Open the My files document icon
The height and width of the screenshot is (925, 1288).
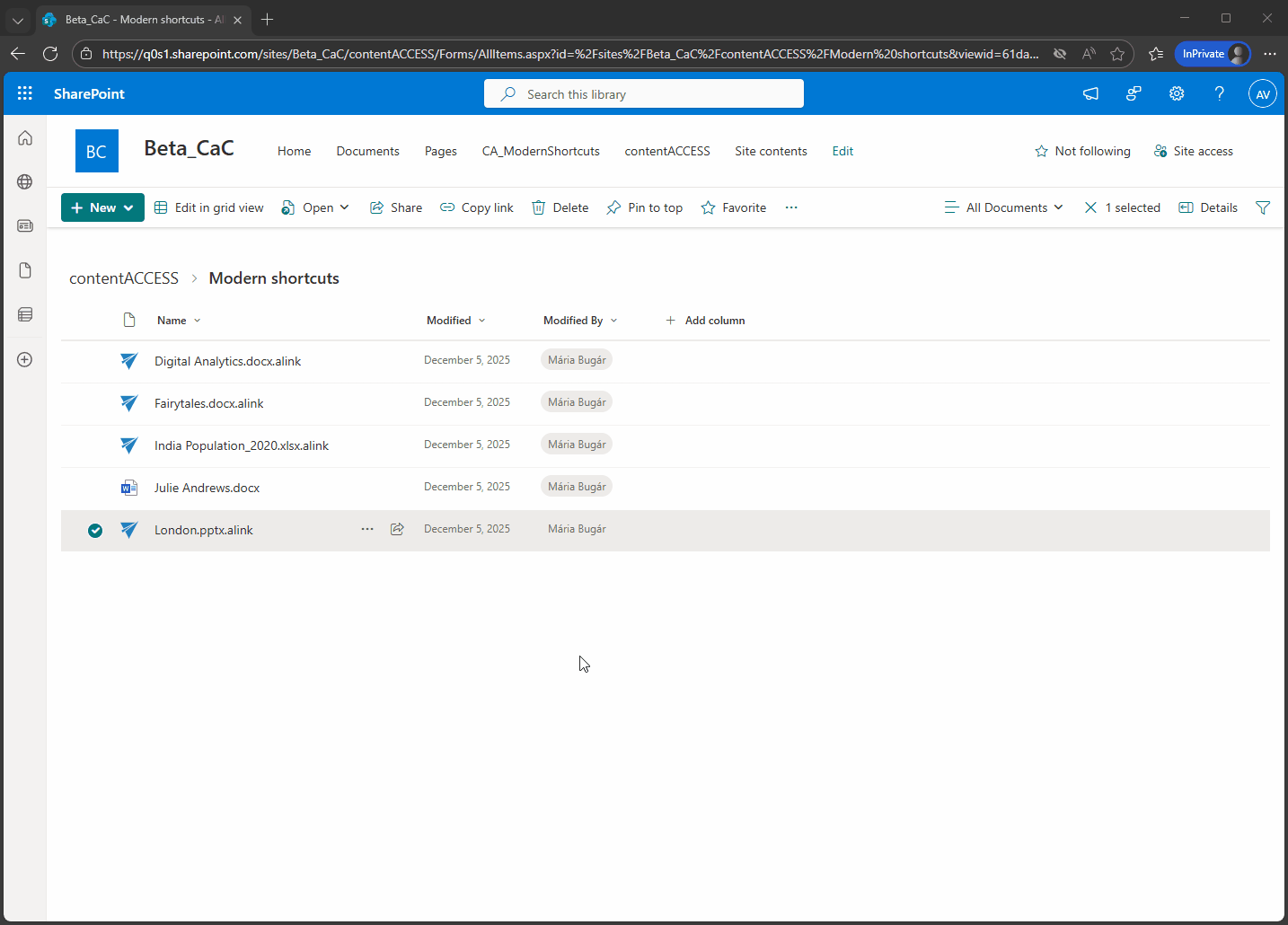[25, 270]
